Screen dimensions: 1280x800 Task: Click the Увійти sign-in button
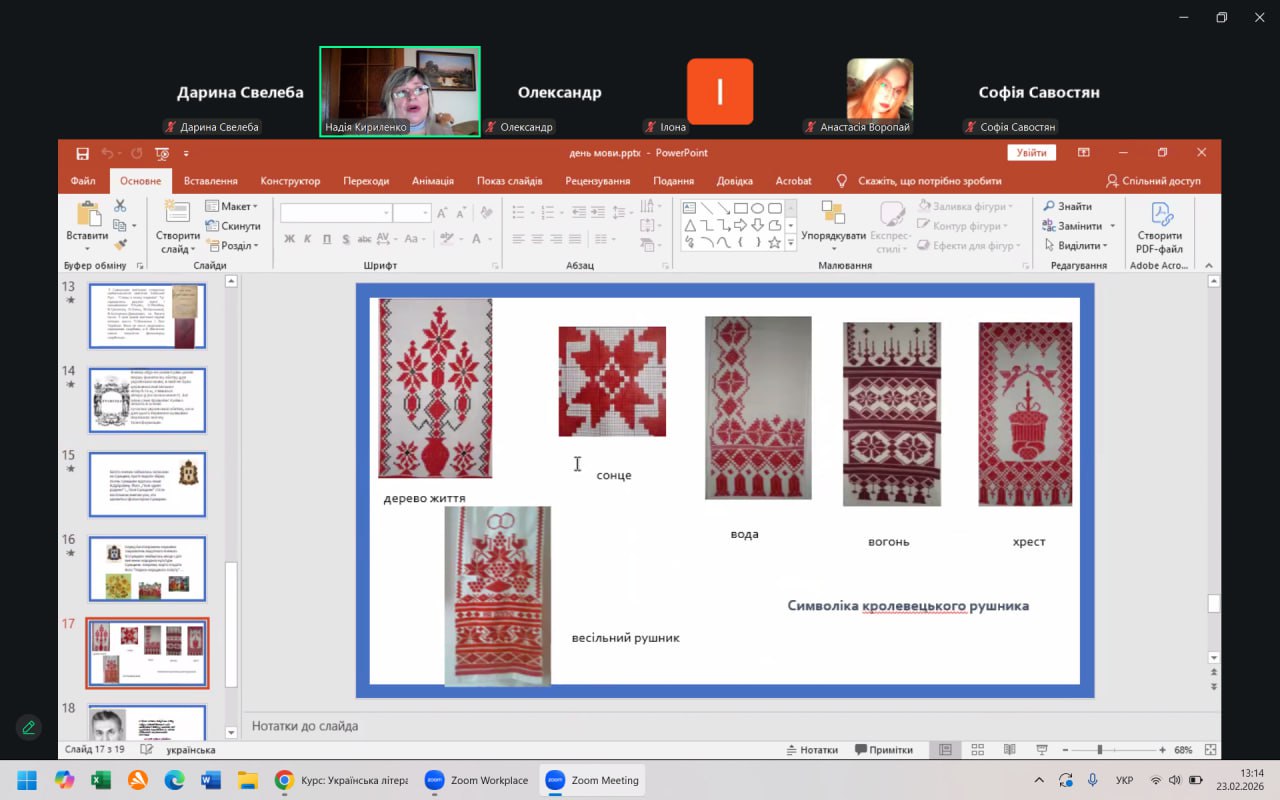point(1032,153)
